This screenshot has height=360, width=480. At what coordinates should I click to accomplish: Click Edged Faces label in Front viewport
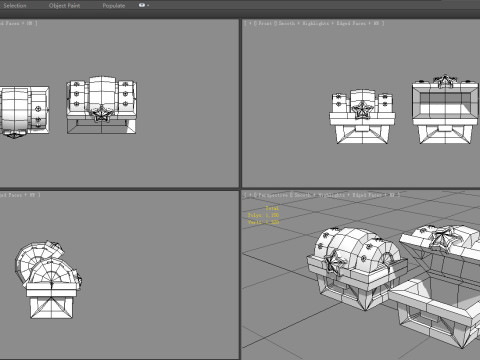tap(351, 23)
